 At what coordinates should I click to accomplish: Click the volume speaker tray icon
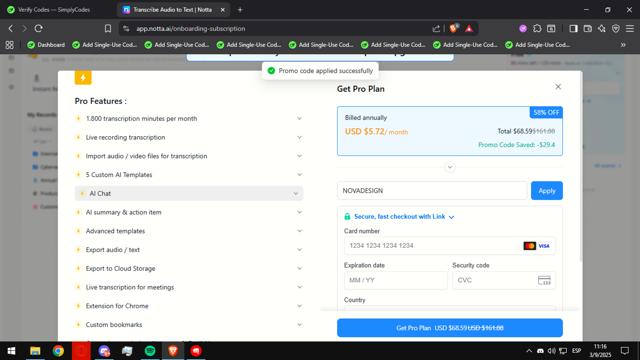click(551, 351)
